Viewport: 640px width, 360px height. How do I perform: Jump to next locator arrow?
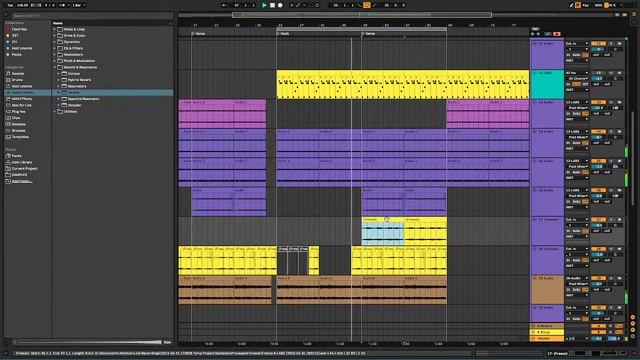pos(538,34)
